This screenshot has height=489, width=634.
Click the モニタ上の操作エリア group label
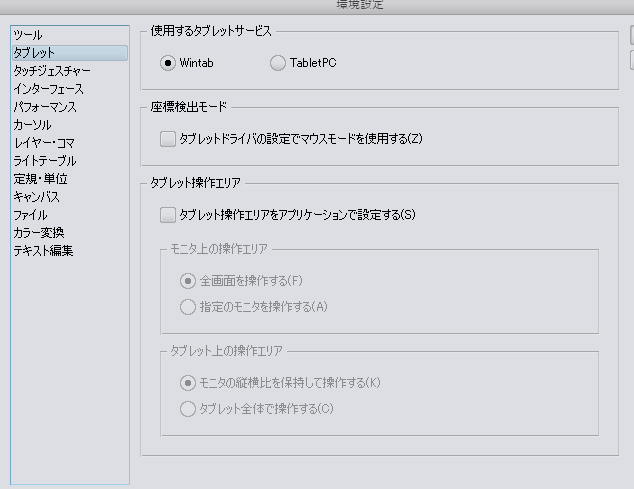point(219,249)
